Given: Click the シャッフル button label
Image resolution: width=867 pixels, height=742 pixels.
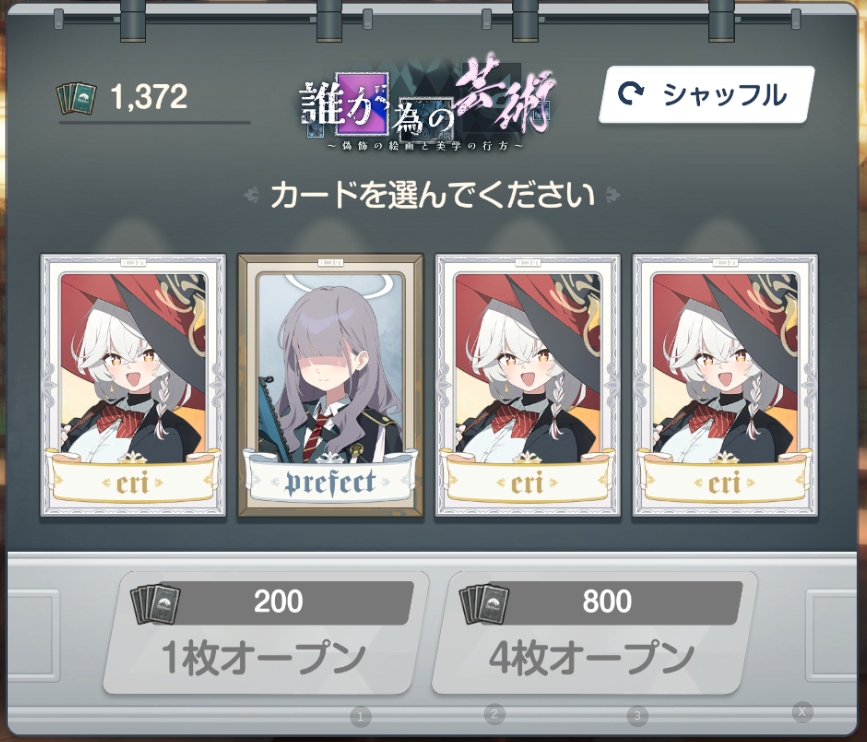Looking at the screenshot, I should 725,95.
